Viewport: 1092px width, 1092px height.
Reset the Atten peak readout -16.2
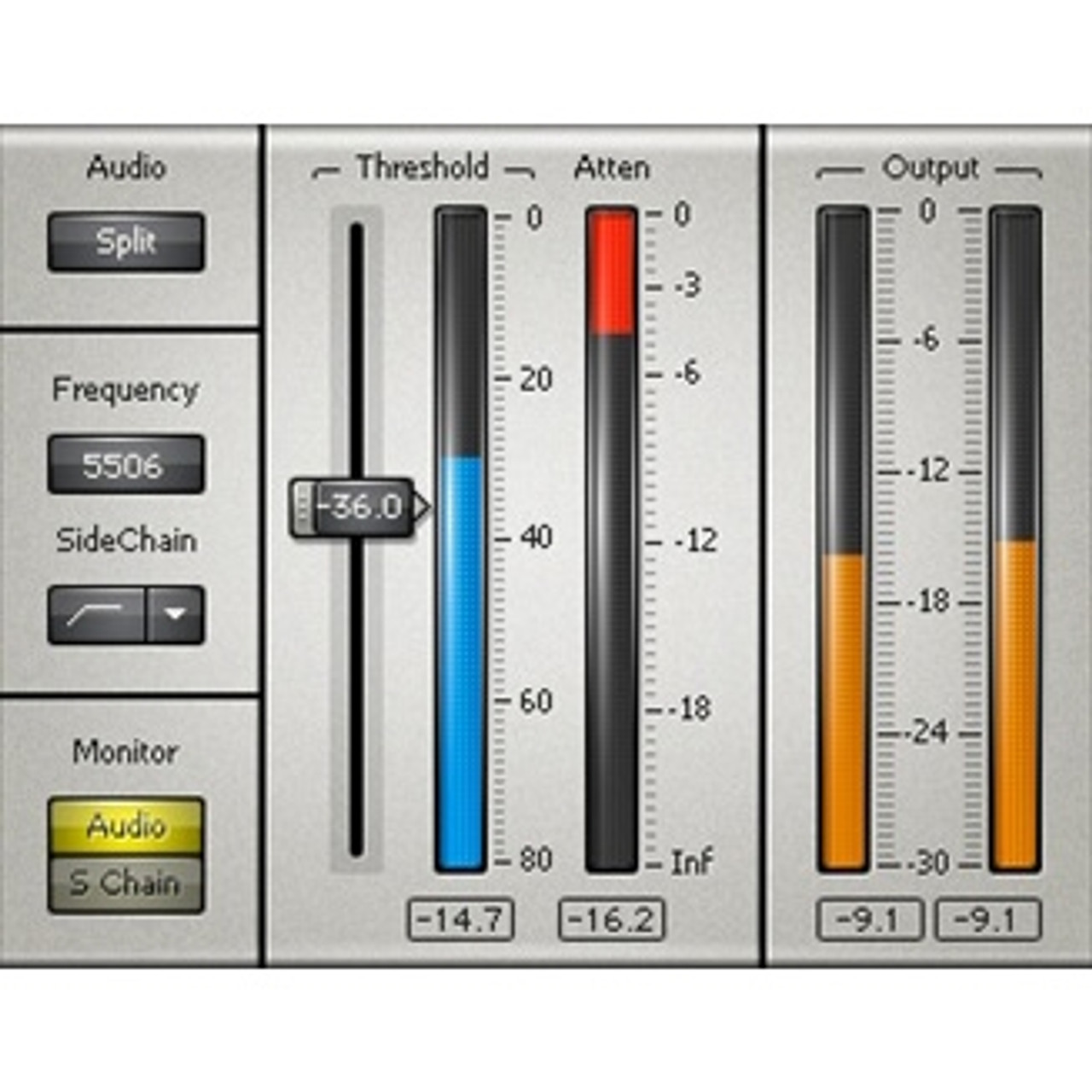[x=611, y=920]
